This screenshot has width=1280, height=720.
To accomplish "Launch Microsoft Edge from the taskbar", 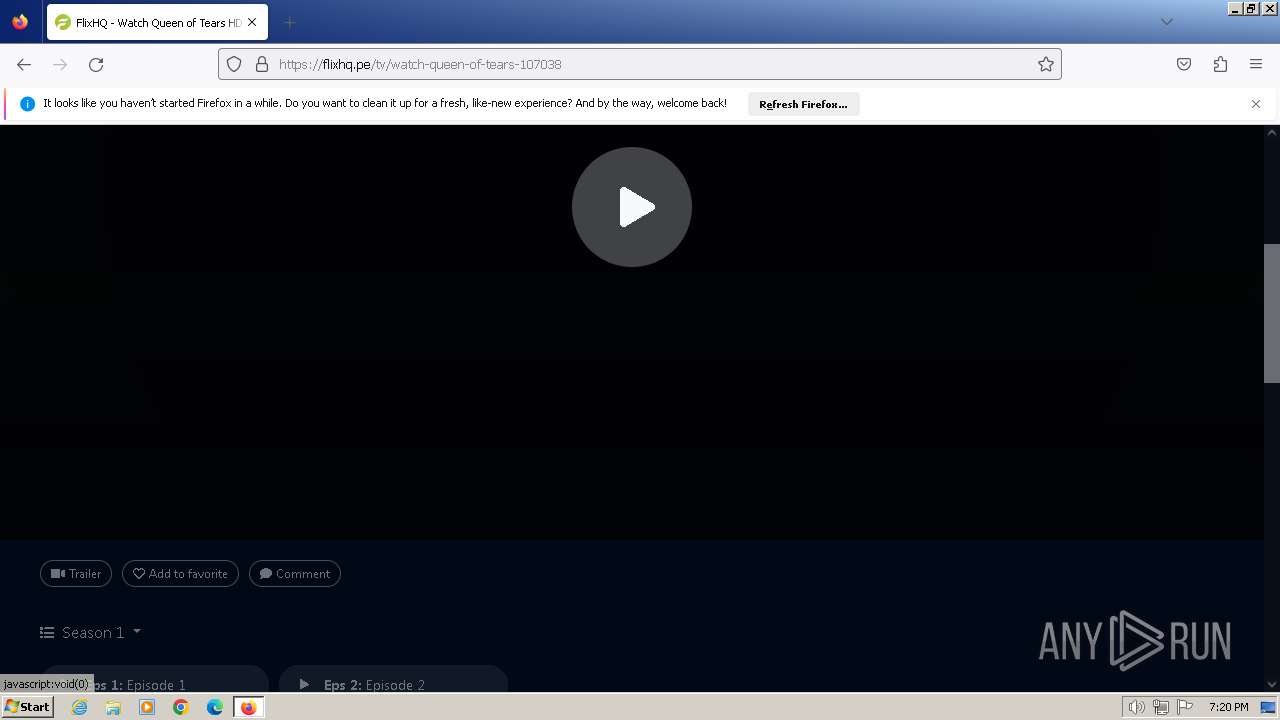I will point(215,707).
